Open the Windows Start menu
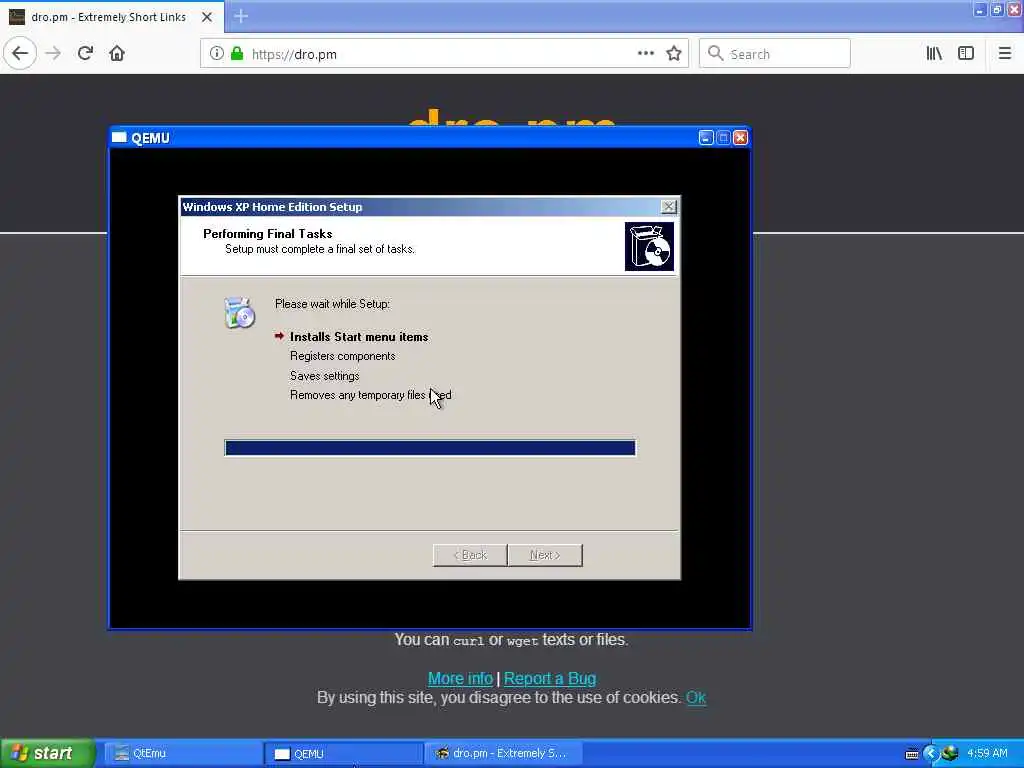The height and width of the screenshot is (768, 1024). coord(47,753)
